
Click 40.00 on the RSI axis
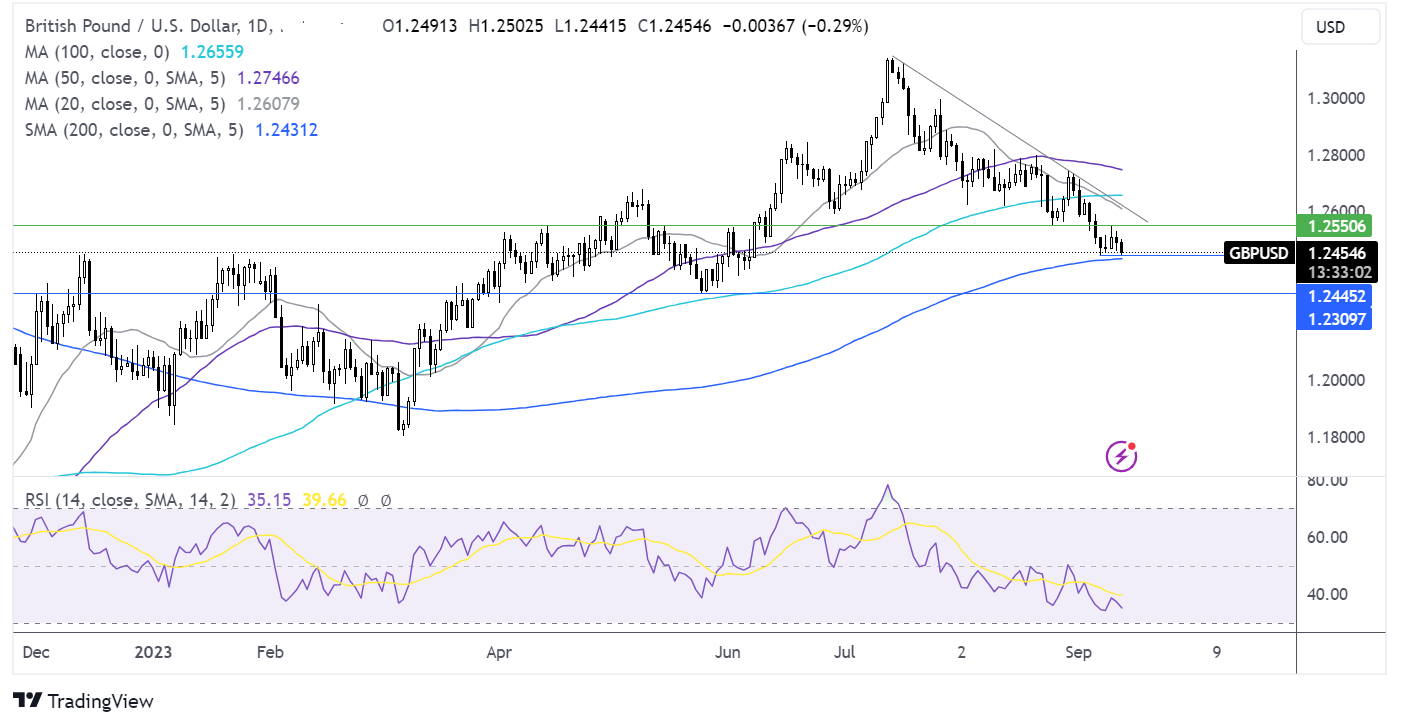(x=1326, y=595)
